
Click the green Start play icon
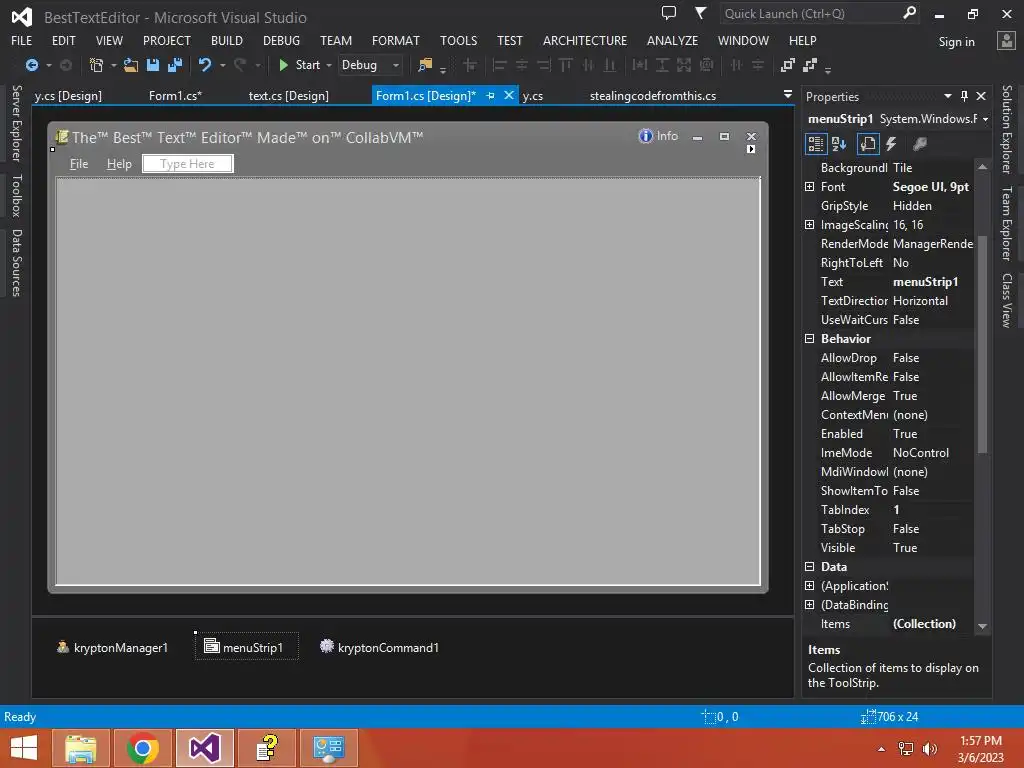(283, 65)
